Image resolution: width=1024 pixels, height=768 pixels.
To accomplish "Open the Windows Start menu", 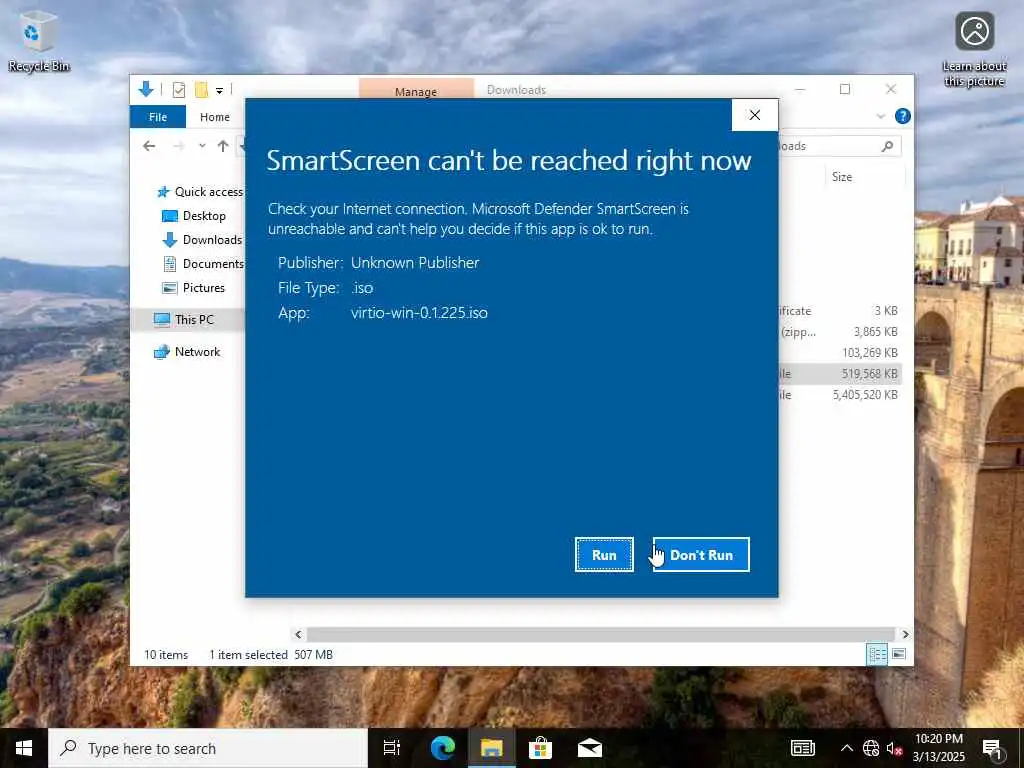I will [24, 748].
